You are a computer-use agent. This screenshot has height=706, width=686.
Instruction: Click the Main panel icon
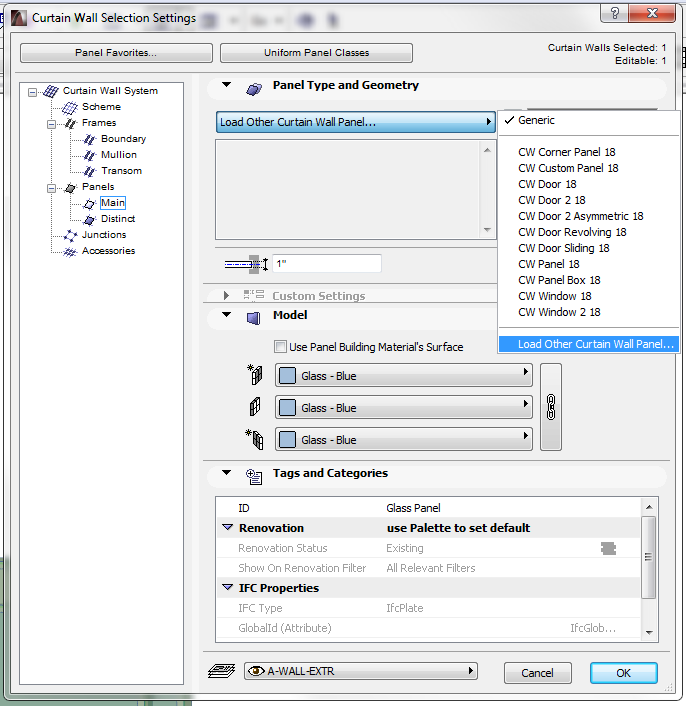tap(90, 204)
